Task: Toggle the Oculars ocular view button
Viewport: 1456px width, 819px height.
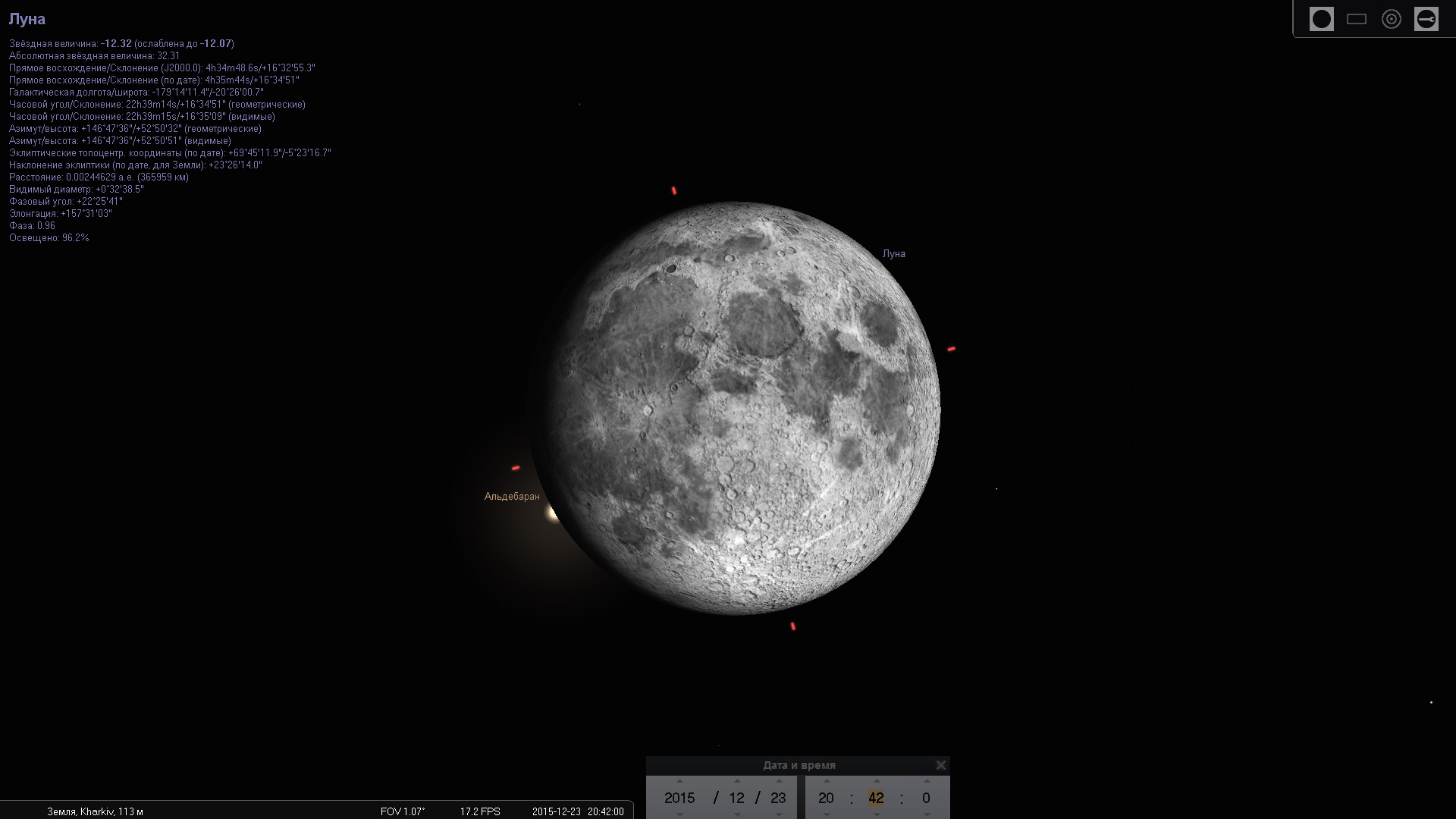Action: 1321,19
